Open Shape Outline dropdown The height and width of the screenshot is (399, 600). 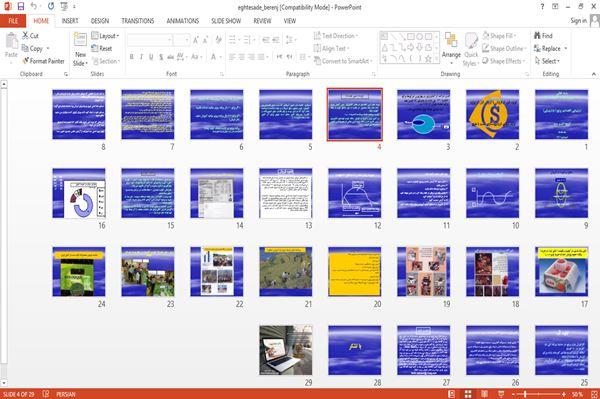click(x=504, y=49)
